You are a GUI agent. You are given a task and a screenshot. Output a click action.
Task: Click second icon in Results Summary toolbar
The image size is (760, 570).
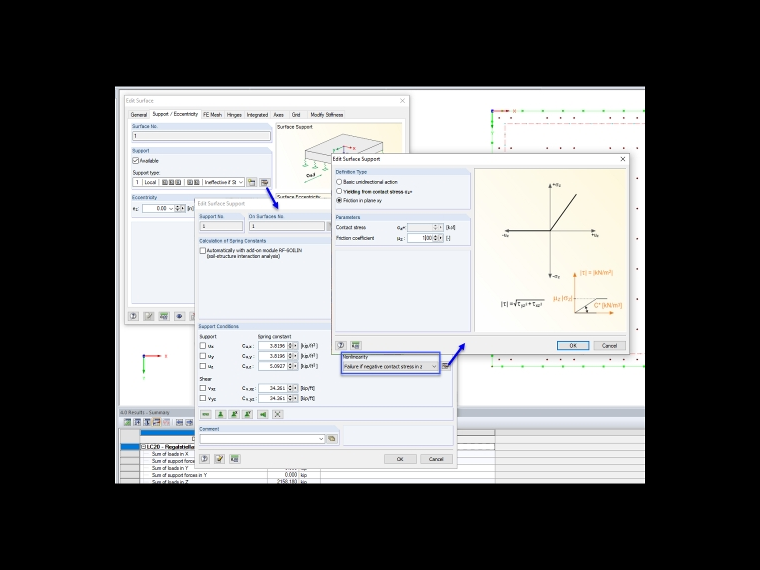coord(137,422)
